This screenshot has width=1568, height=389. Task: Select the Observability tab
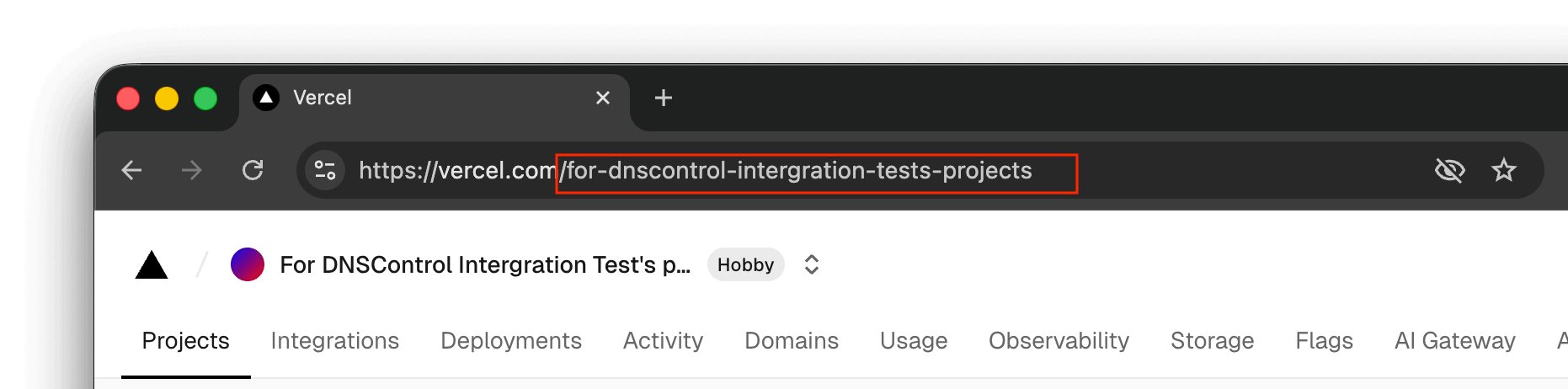(x=1059, y=341)
